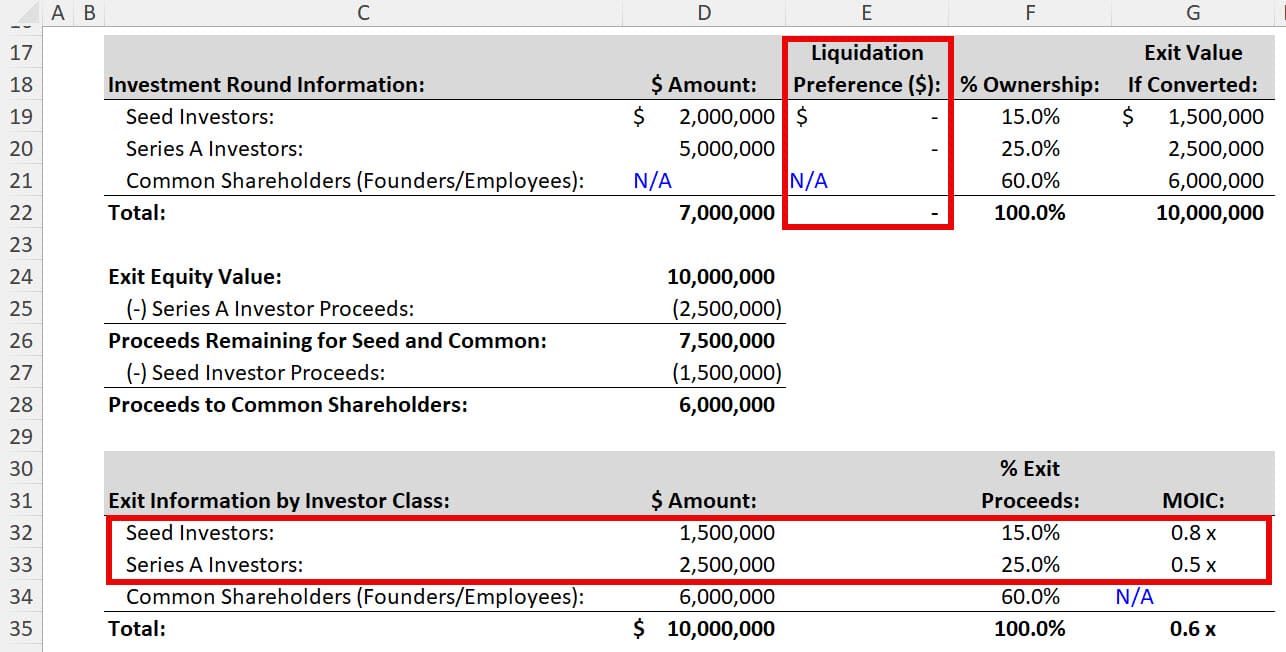Click the Proceeds to Common Shareholders label

pos(288,405)
